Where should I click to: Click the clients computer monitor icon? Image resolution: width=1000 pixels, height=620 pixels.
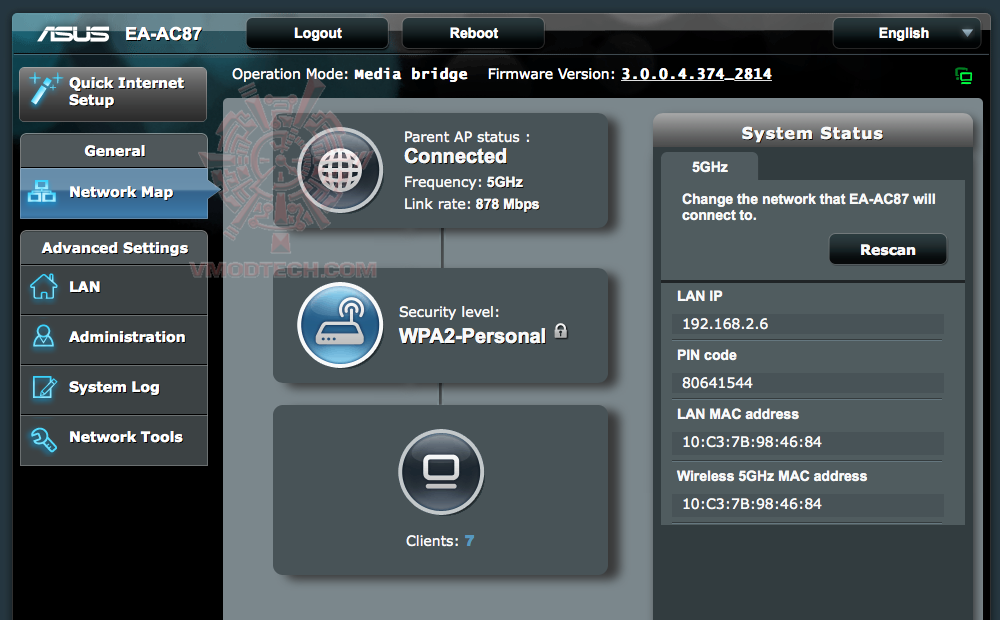pyautogui.click(x=441, y=472)
